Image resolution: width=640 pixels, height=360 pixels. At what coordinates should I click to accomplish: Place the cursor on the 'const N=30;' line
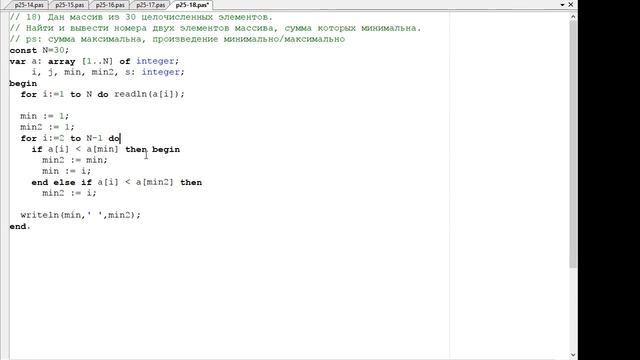pyautogui.click(x=39, y=50)
